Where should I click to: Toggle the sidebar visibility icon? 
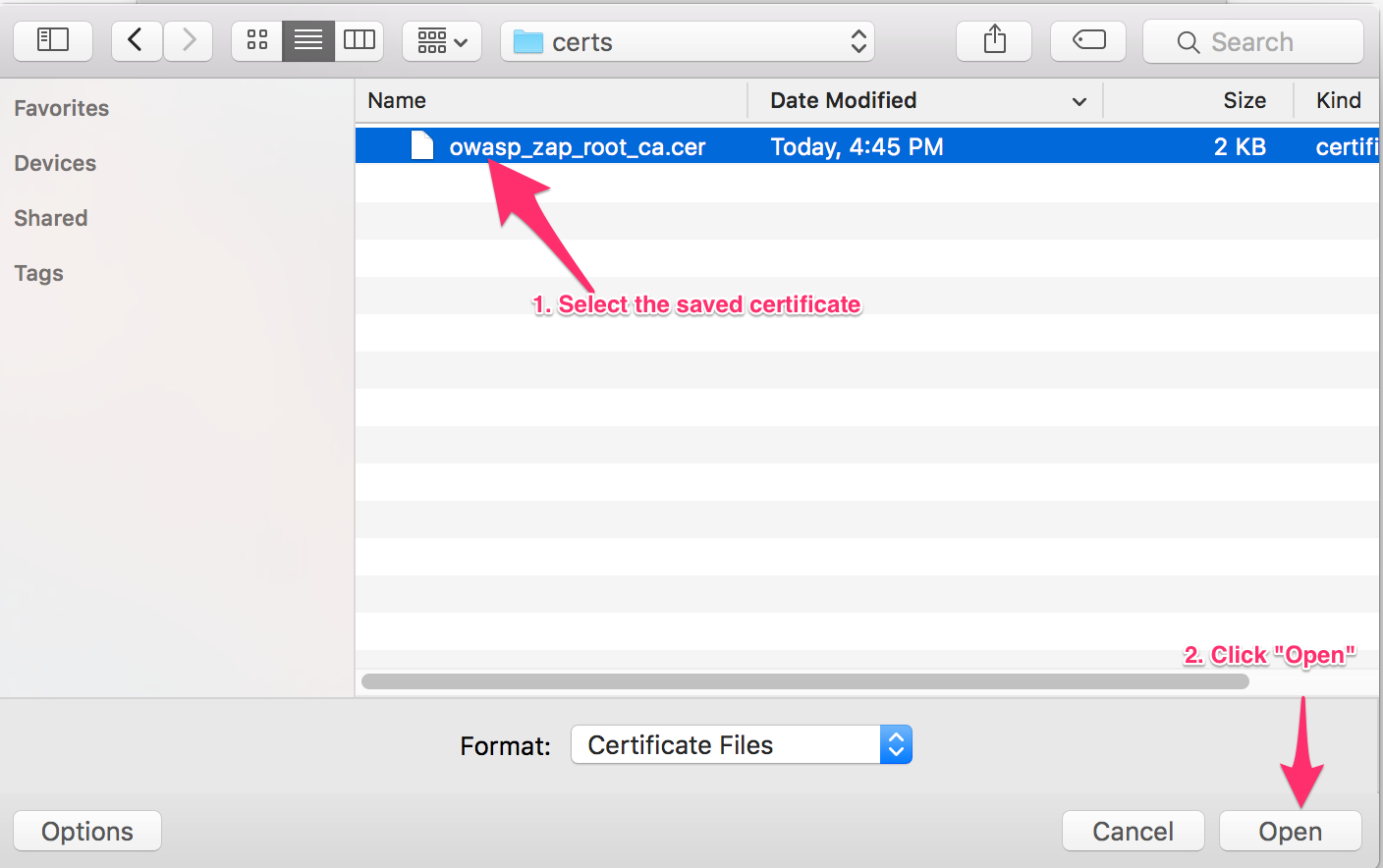coord(53,40)
